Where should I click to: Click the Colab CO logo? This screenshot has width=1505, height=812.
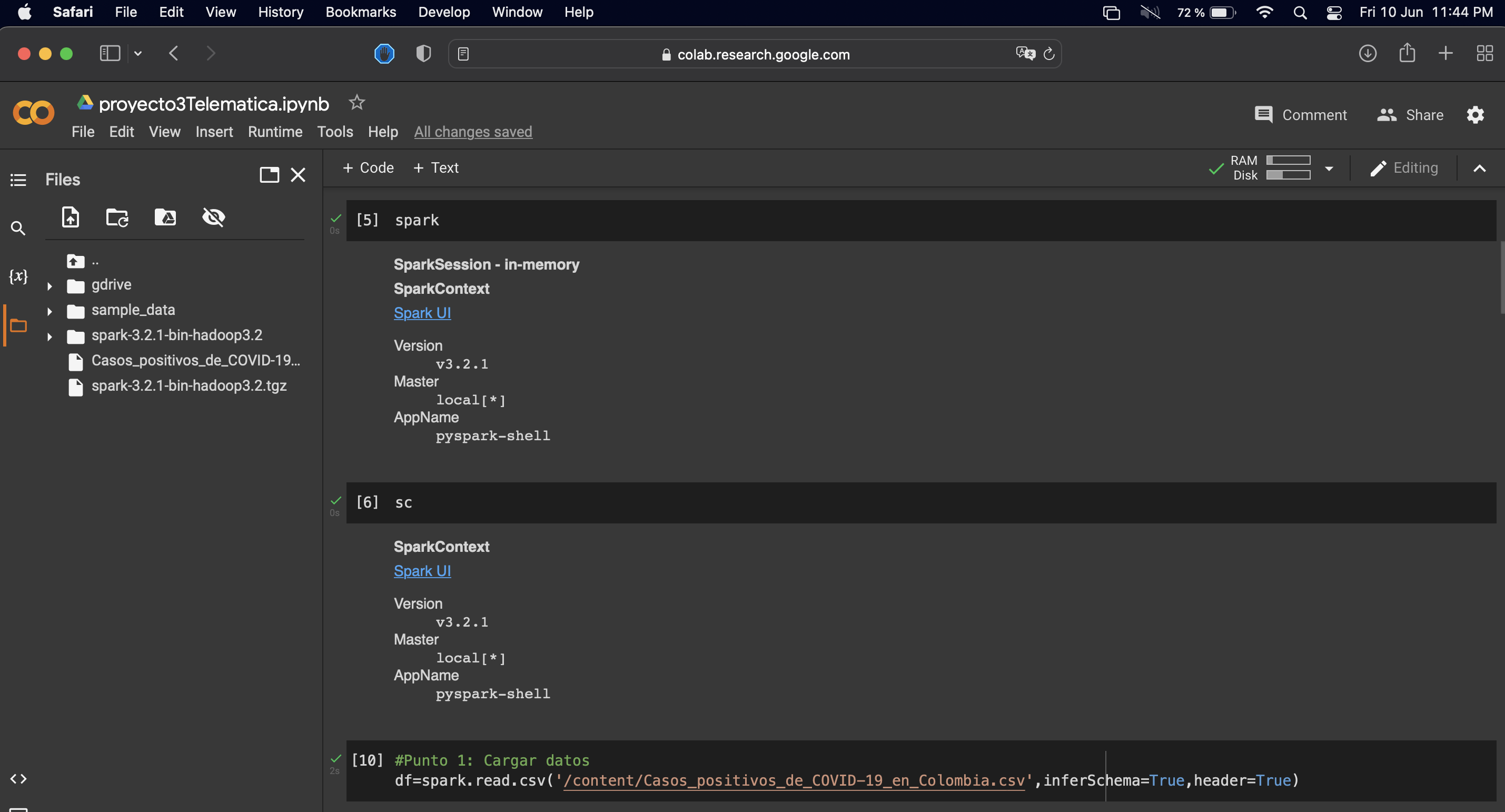33,113
